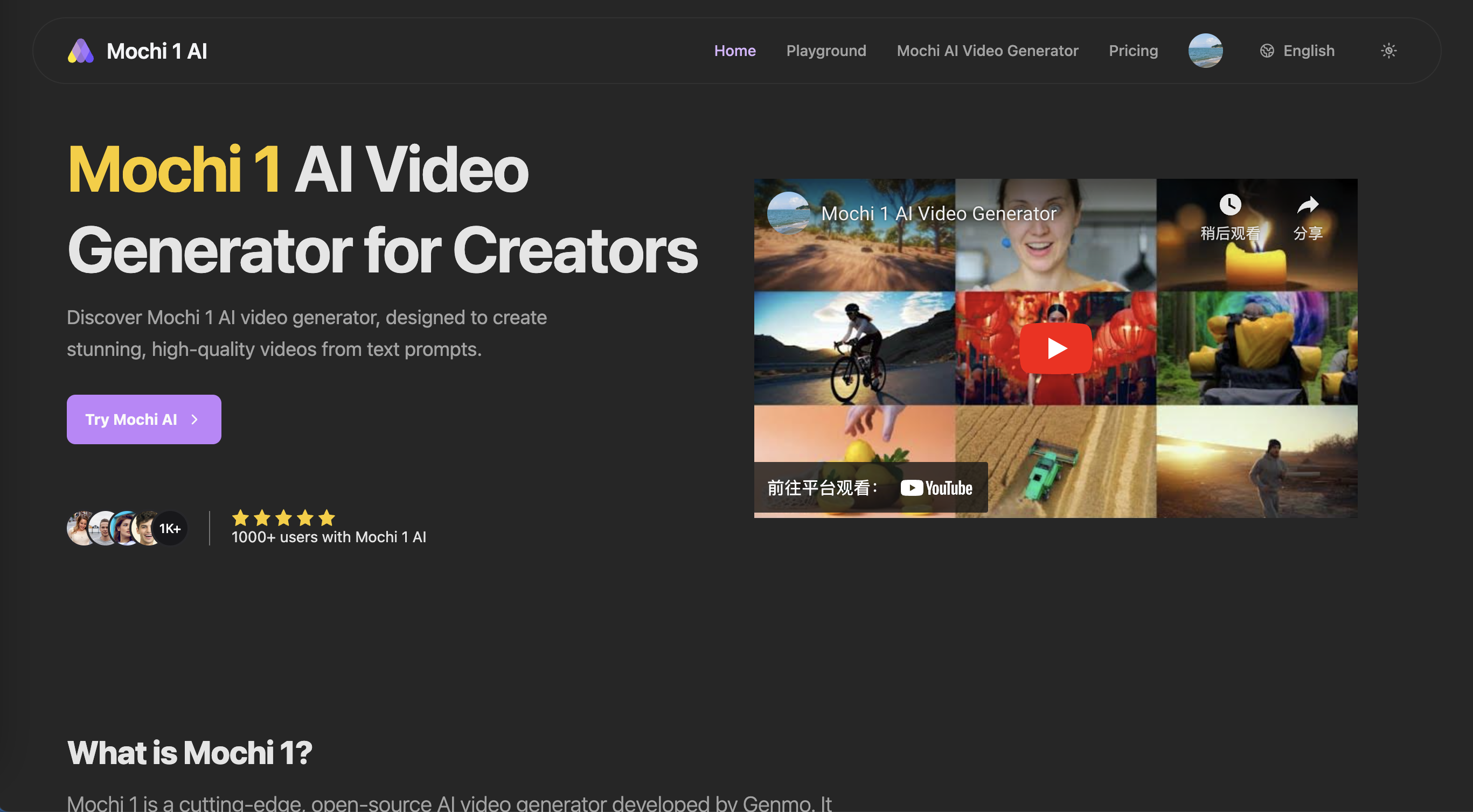Click the video channel avatar
The width and height of the screenshot is (1473, 812).
pos(789,213)
